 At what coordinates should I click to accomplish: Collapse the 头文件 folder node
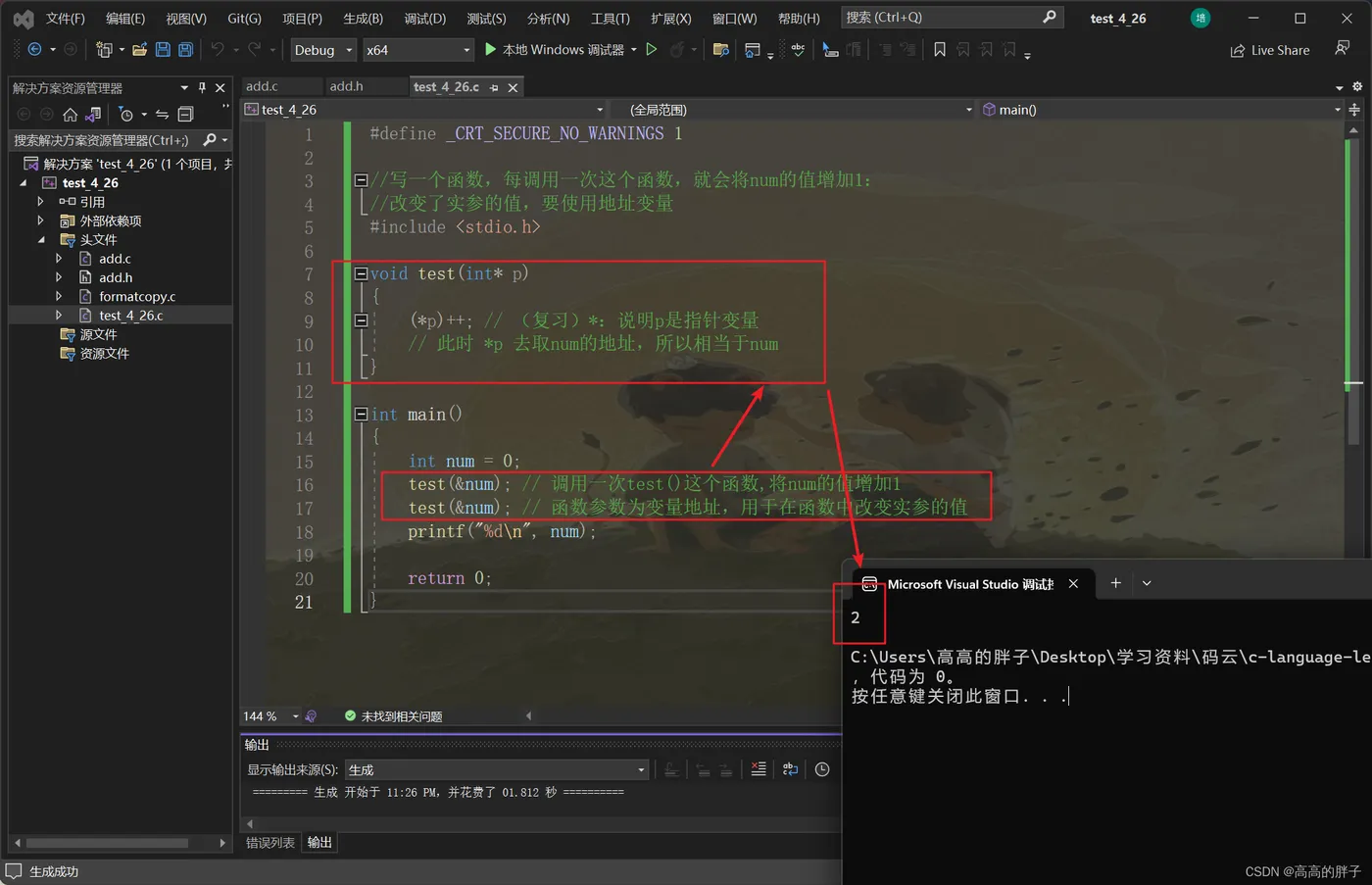40,239
